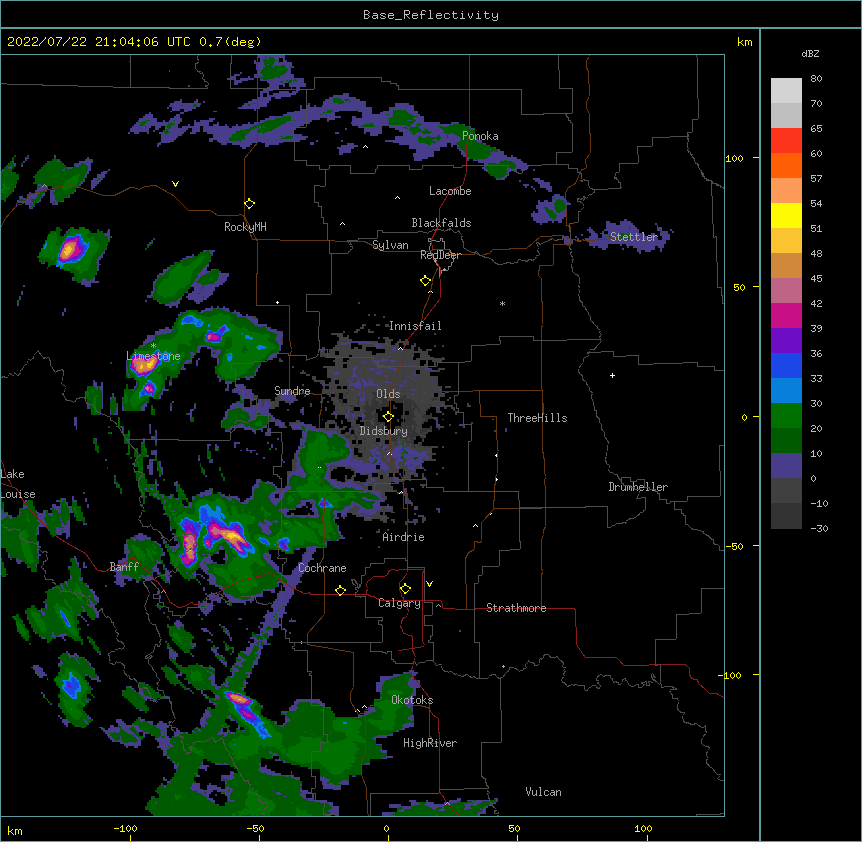Click the 80 value on dBZ legend

pos(816,79)
